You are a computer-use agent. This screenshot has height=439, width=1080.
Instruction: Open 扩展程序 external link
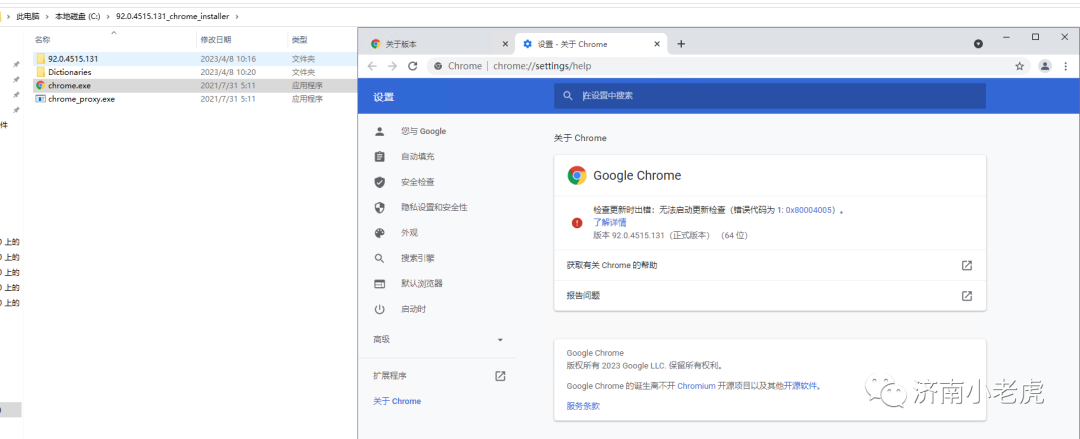[438, 376]
